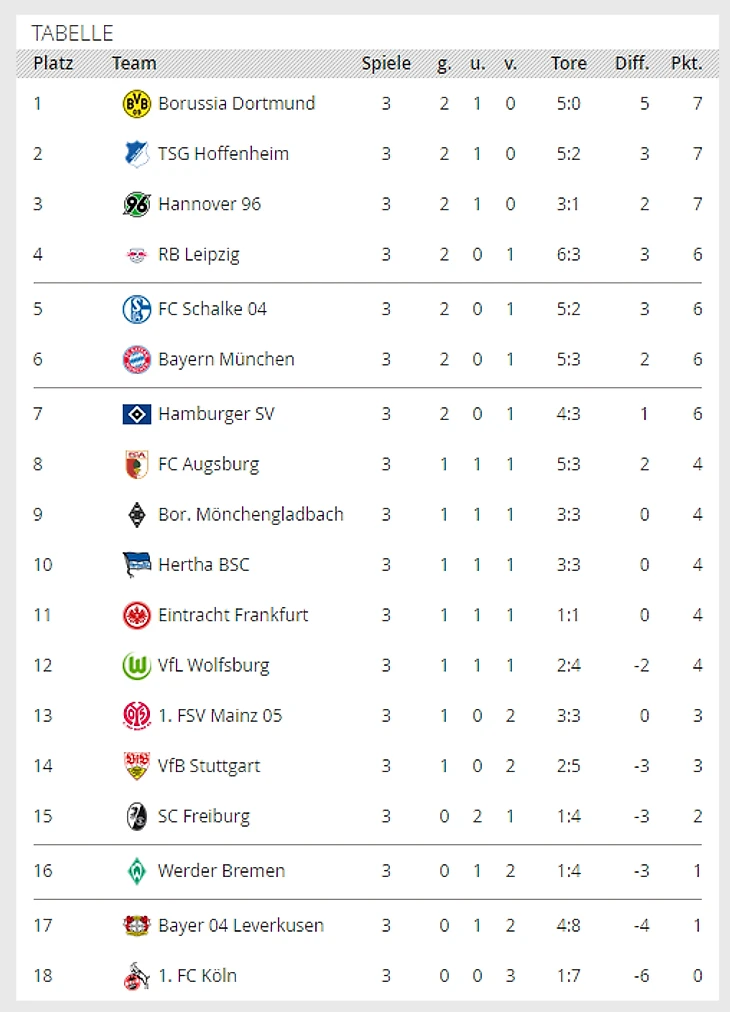Click the Hannover 96 logo

[x=136, y=204]
